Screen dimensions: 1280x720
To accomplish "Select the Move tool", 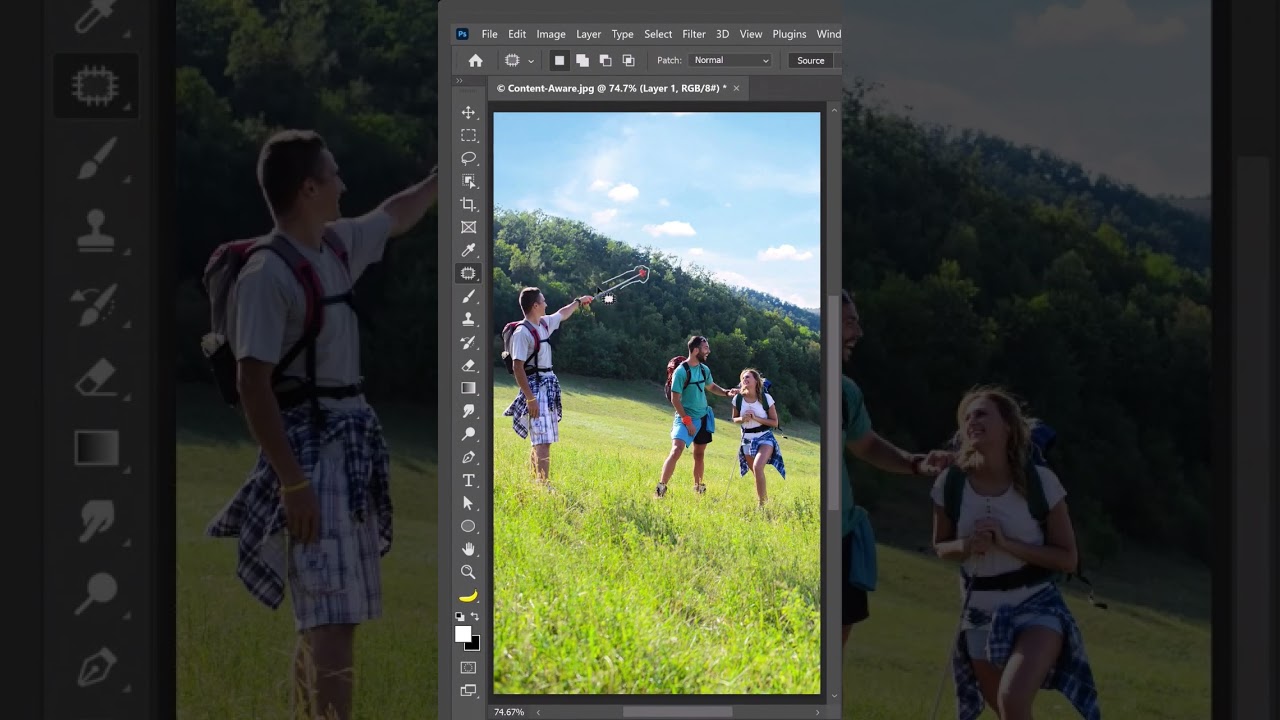I will [468, 112].
